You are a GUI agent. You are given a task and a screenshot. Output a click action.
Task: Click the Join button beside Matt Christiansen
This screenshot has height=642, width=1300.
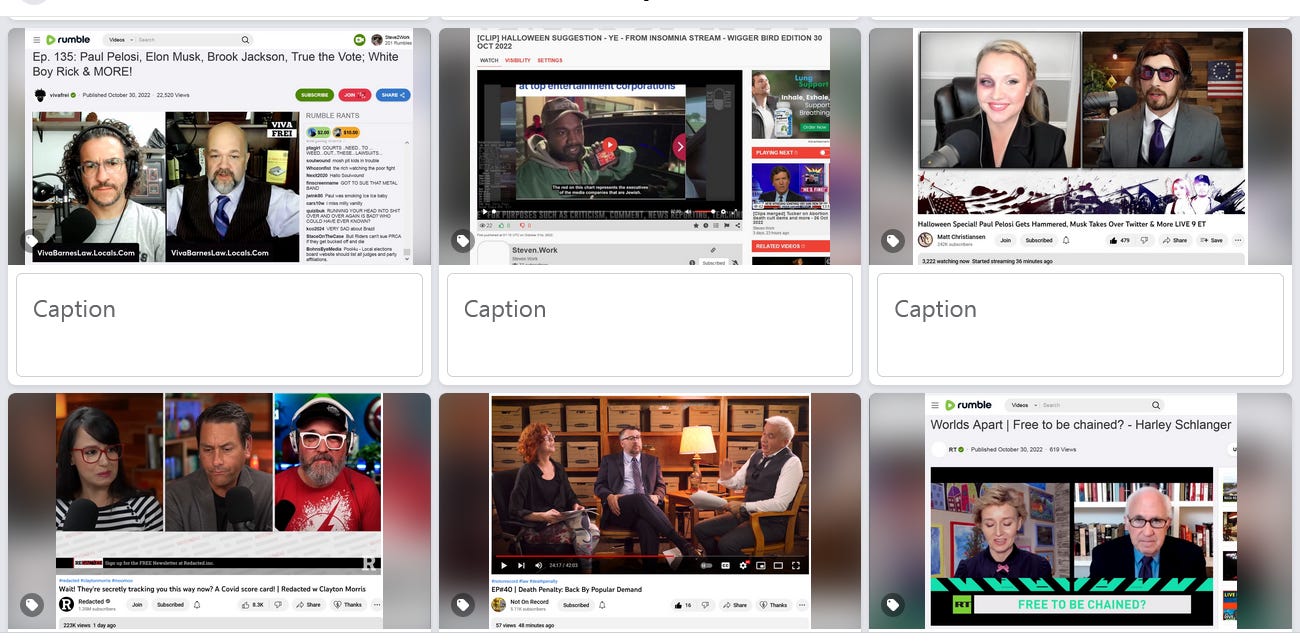[x=1005, y=240]
